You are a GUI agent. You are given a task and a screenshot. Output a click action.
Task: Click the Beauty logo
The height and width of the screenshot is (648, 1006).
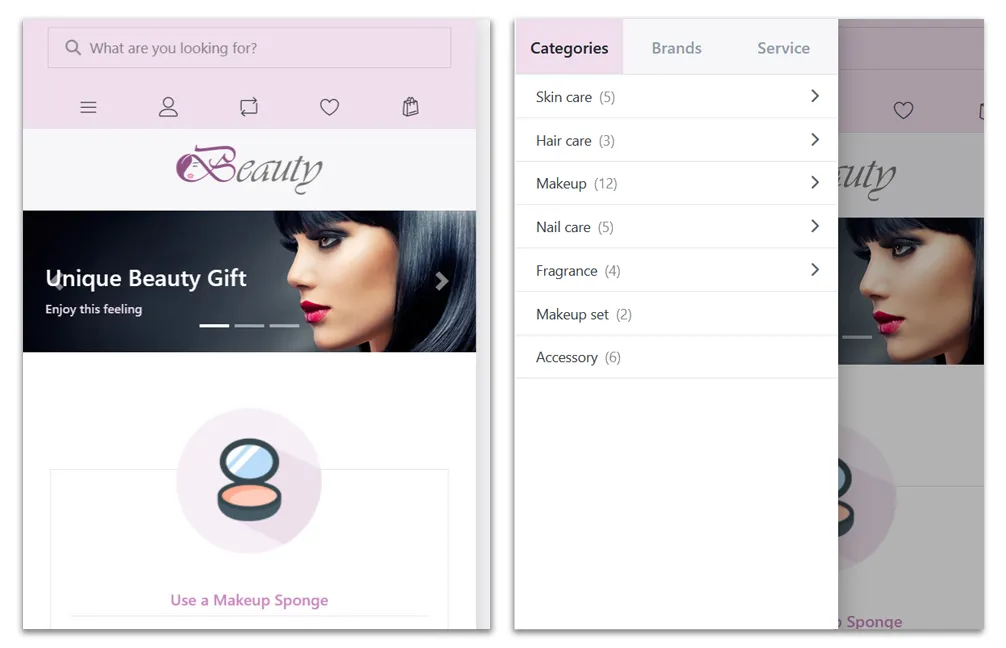249,169
